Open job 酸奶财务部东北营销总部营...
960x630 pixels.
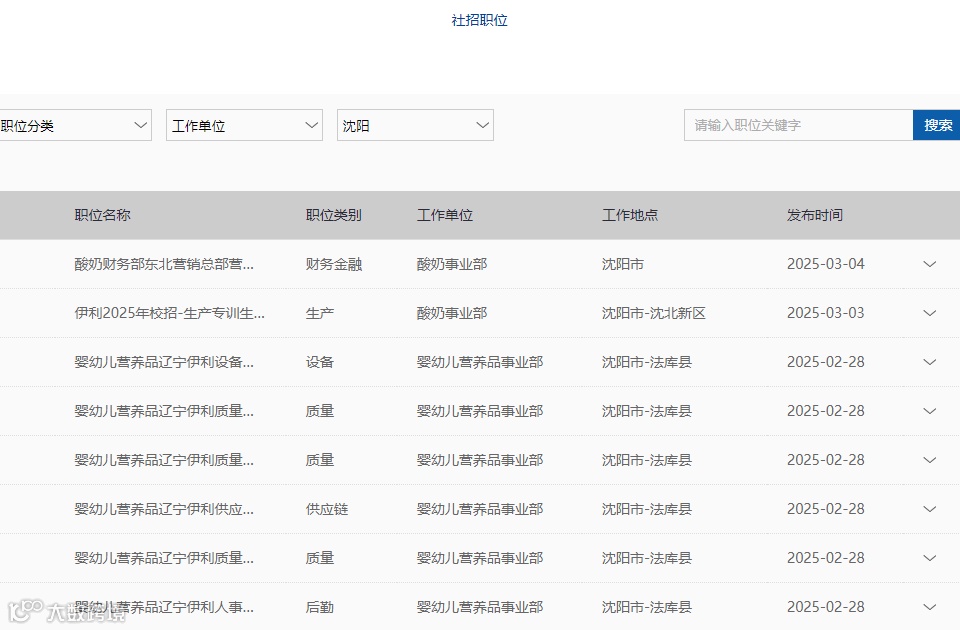click(x=164, y=264)
